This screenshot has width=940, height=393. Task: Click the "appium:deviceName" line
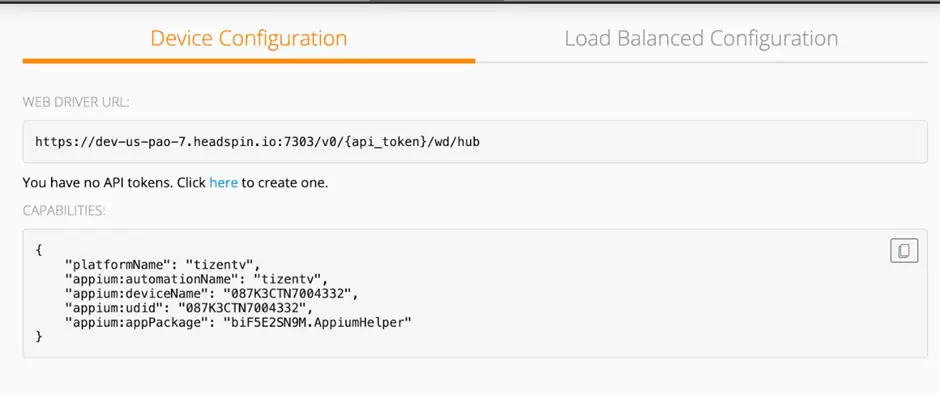coord(212,294)
